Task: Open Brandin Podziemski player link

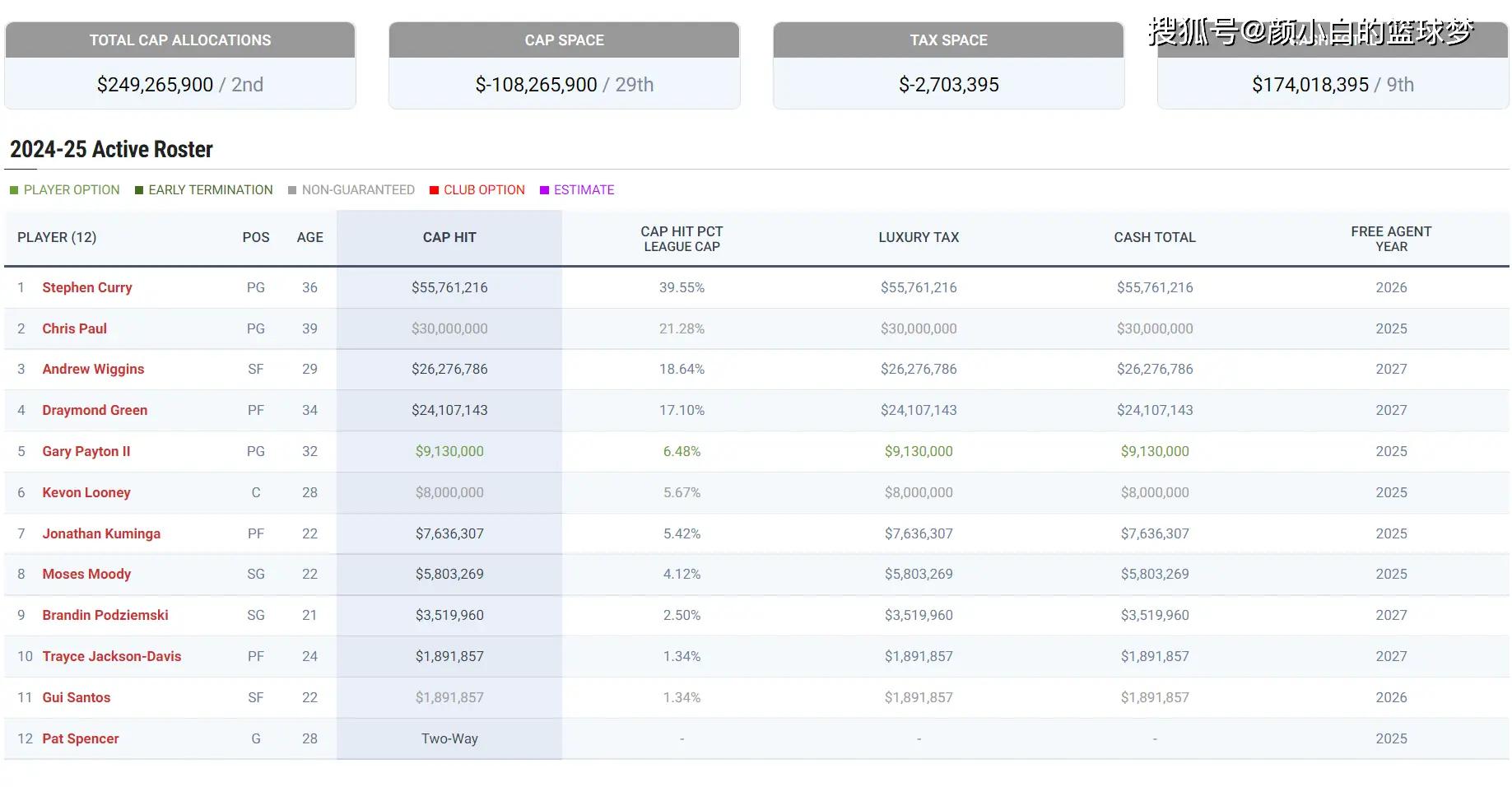Action: 105,615
